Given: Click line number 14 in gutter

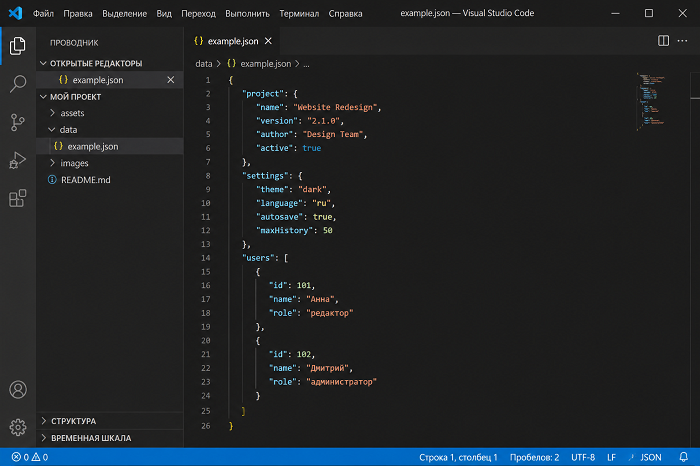Looking at the screenshot, I should pyautogui.click(x=205, y=258).
